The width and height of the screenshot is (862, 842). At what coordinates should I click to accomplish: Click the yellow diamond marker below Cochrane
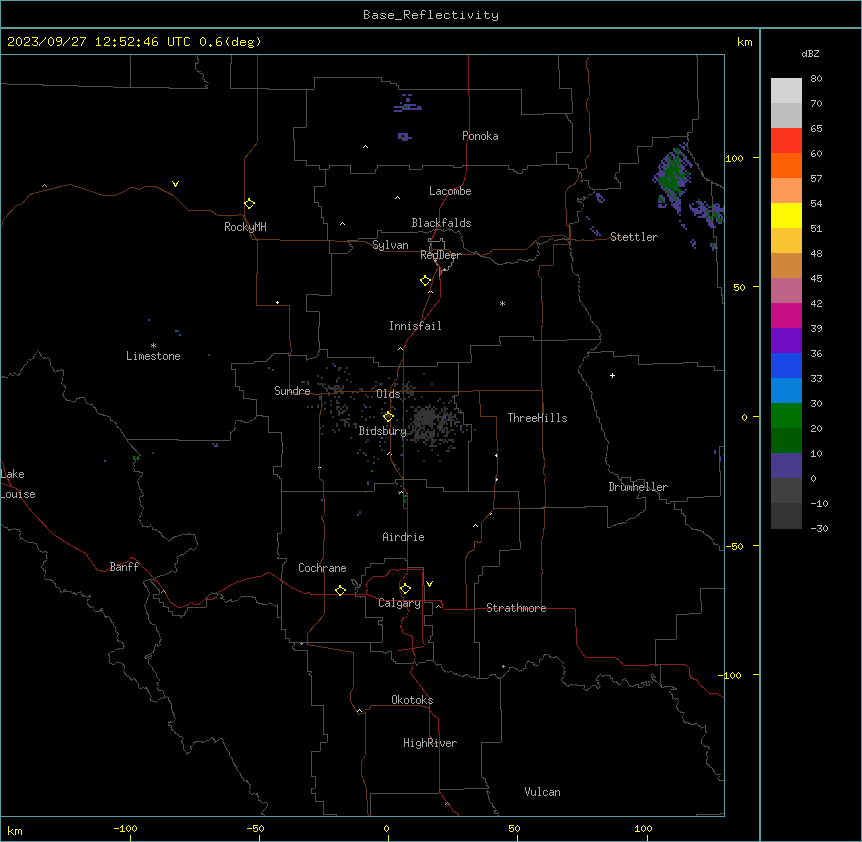pos(340,590)
